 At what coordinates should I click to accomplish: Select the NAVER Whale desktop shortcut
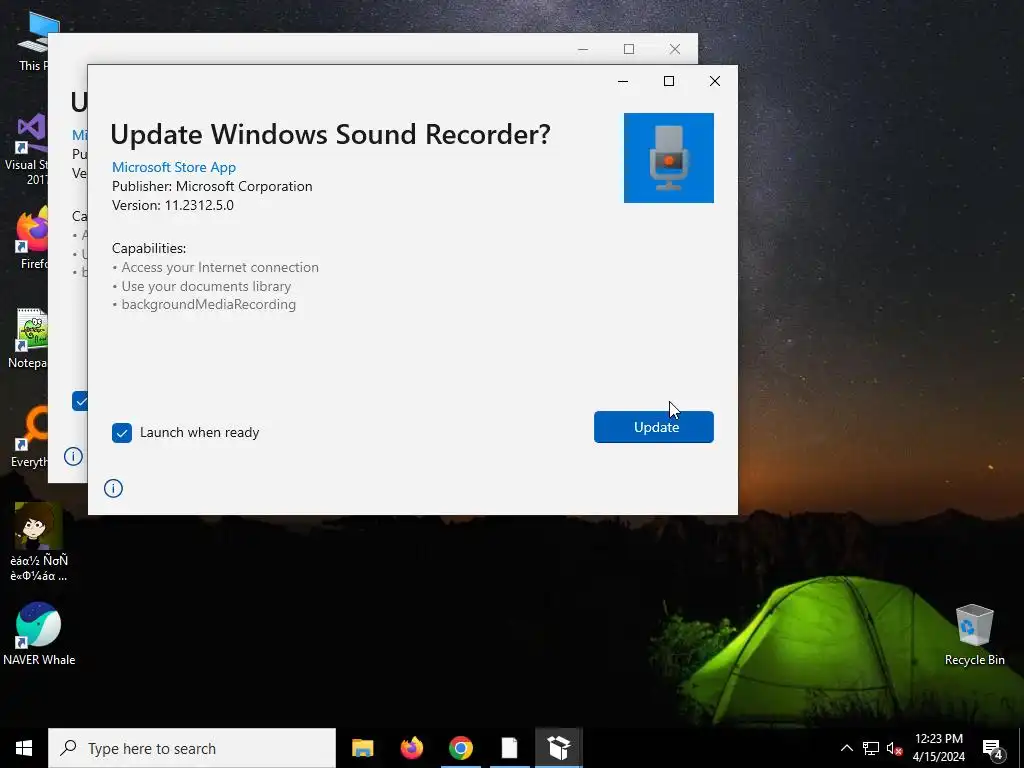pyautogui.click(x=39, y=633)
